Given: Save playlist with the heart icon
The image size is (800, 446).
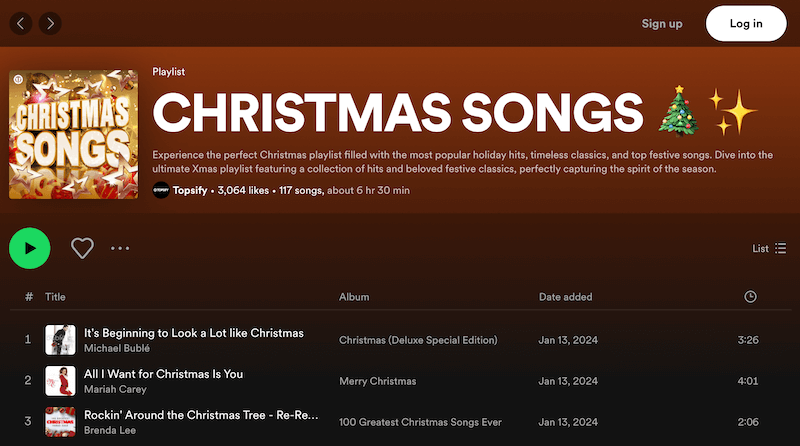Looking at the screenshot, I should pos(82,248).
